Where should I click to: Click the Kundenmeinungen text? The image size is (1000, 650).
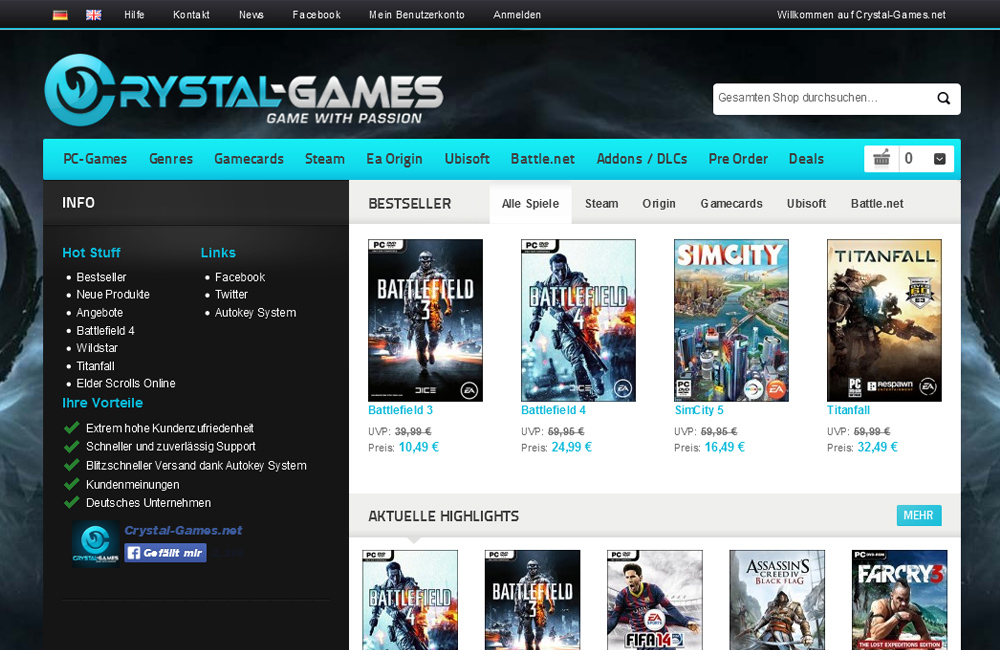133,485
